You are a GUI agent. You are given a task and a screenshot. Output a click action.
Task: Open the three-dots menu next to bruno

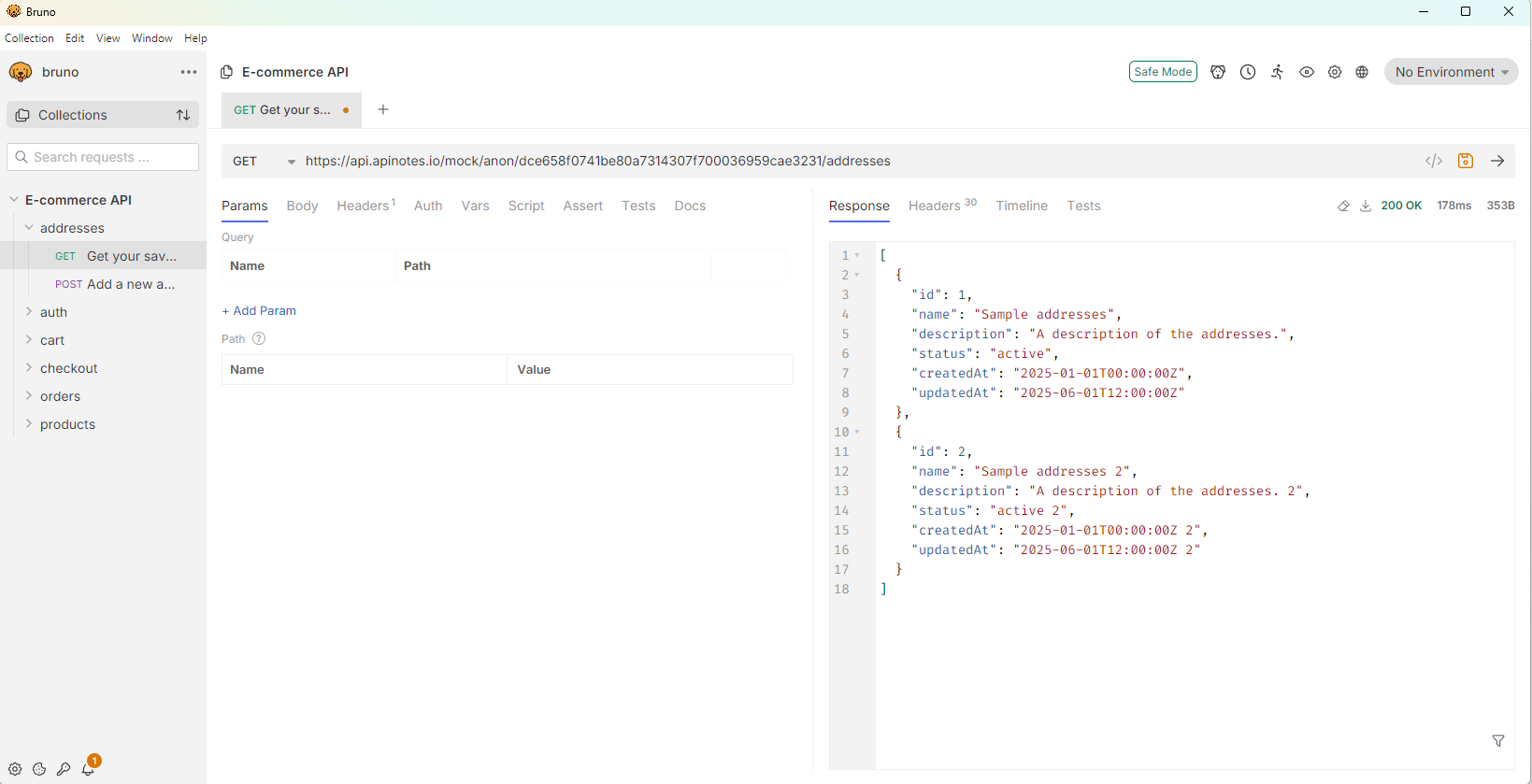click(x=189, y=72)
